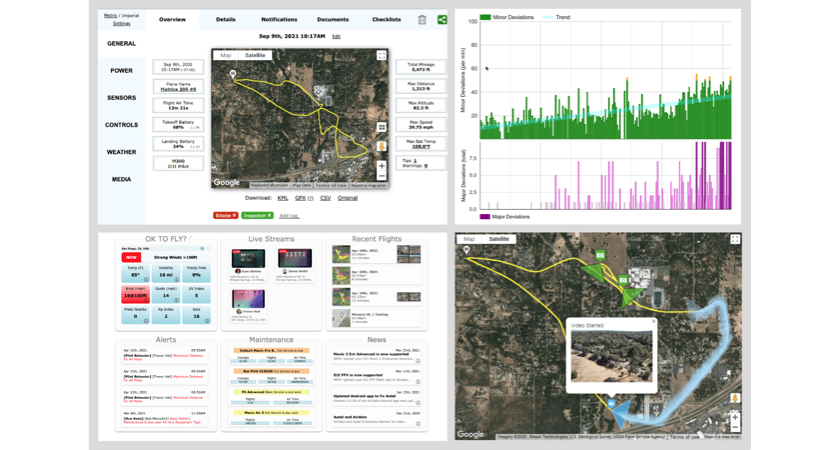840x450 pixels.
Task: Toggle the Trend legend series
Action: tap(557, 17)
